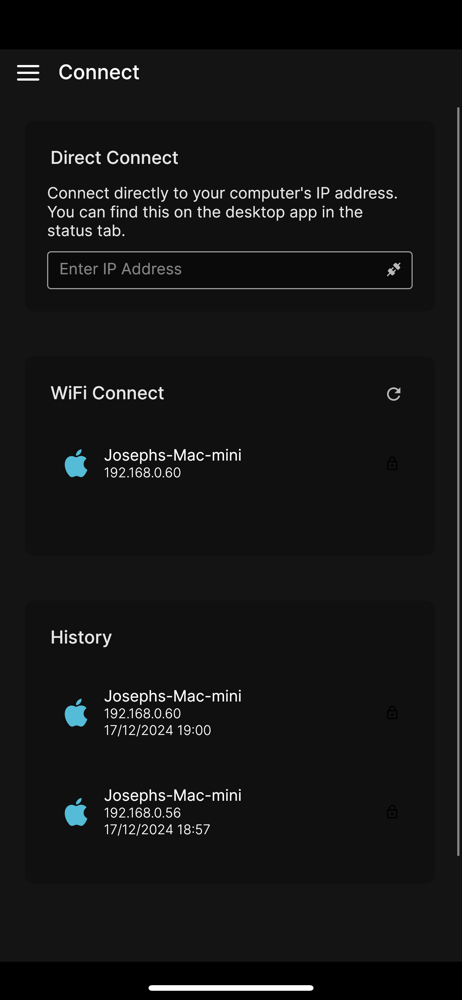Click the History section heading

(x=81, y=637)
